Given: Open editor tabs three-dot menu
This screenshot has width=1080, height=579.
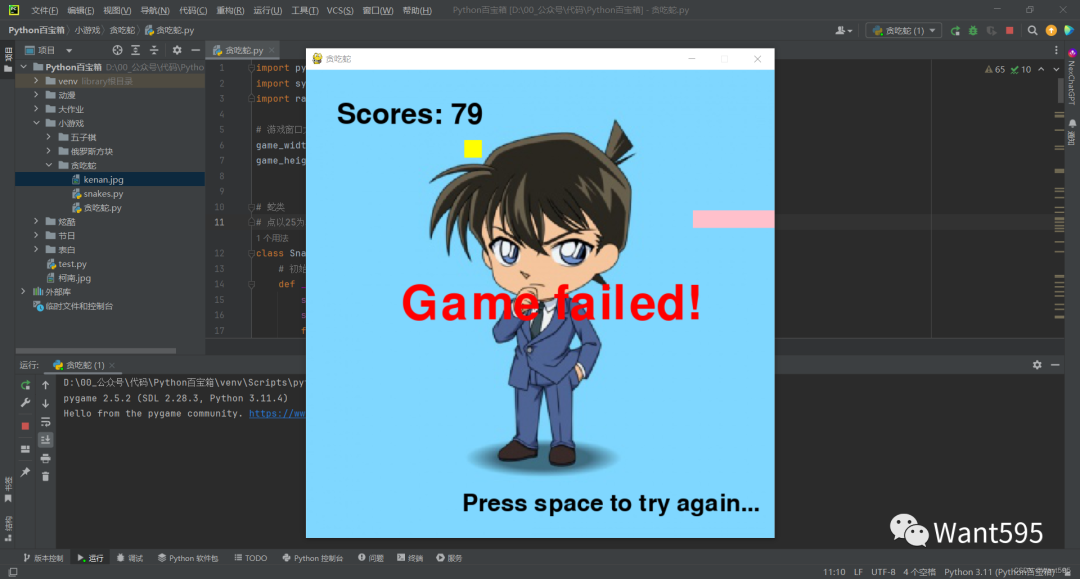Looking at the screenshot, I should (1056, 50).
